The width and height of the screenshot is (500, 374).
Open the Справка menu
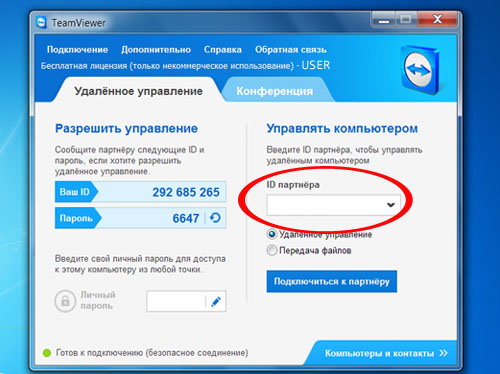point(223,50)
